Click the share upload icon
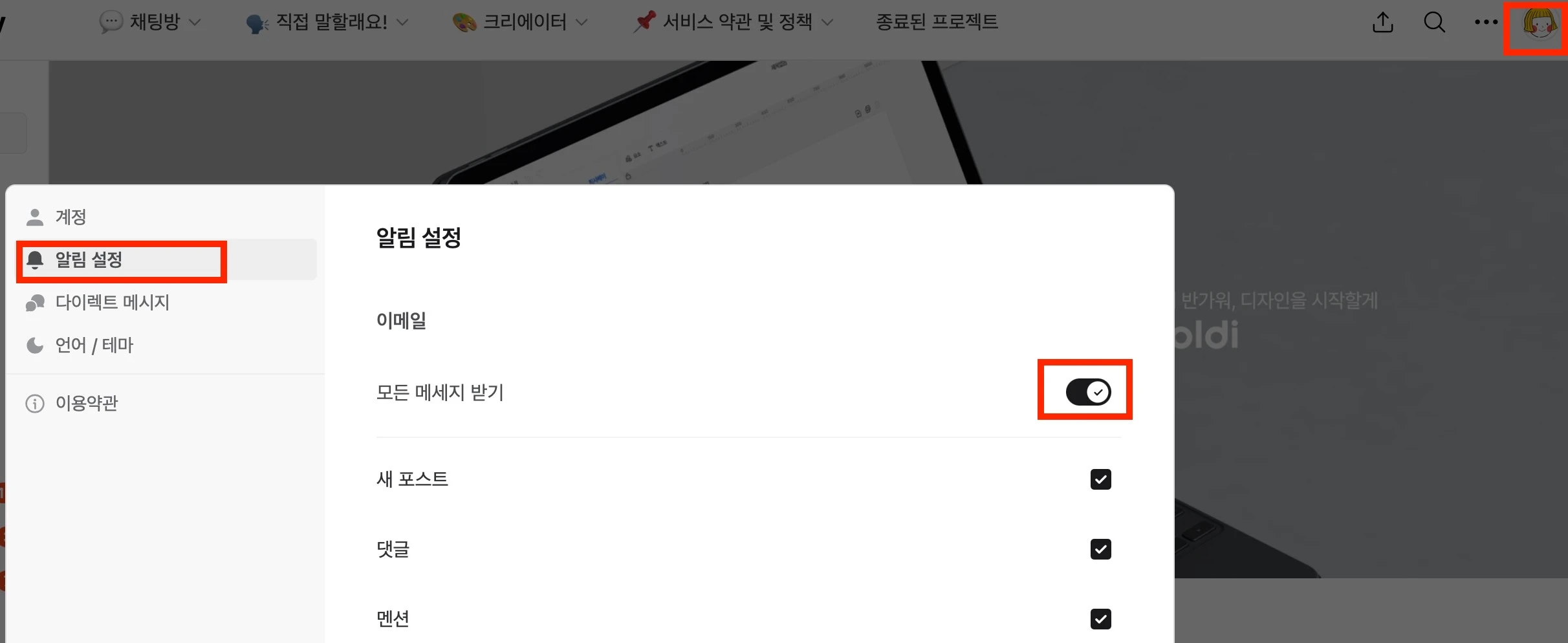The image size is (1568, 643). tap(1382, 22)
